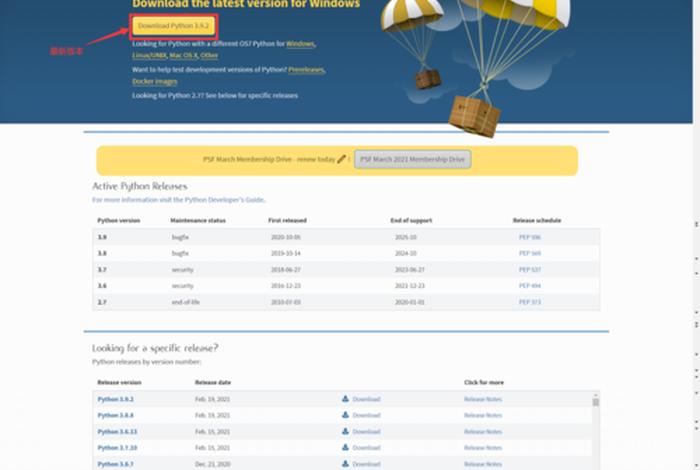This screenshot has height=470, width=700.
Task: Click the Download Python 3.9.2 button
Action: [173, 26]
